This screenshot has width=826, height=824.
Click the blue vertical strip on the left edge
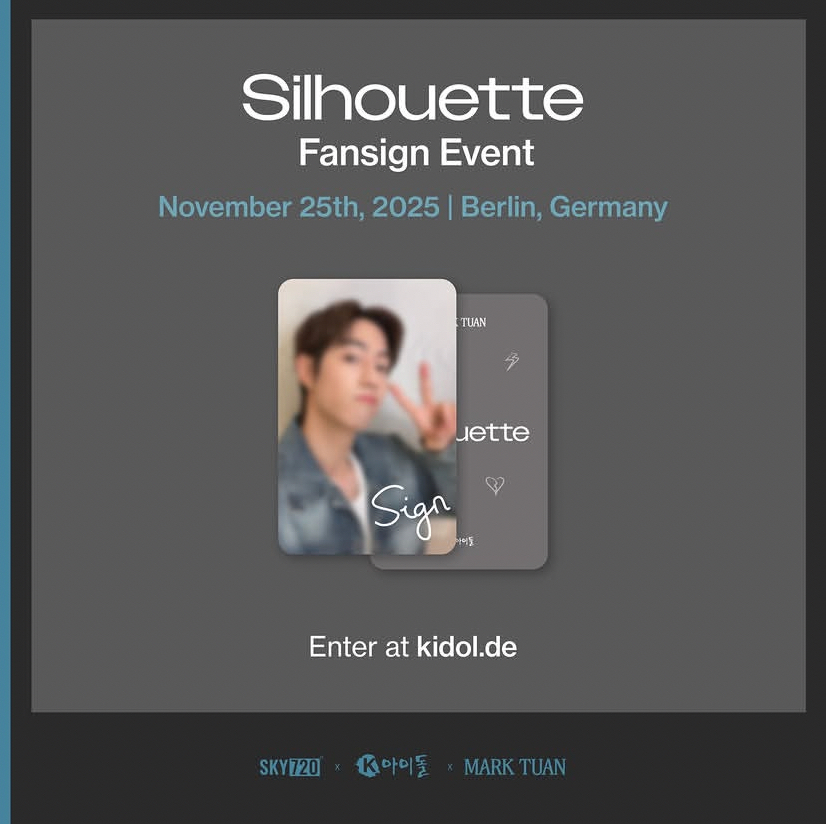[x=5, y=412]
